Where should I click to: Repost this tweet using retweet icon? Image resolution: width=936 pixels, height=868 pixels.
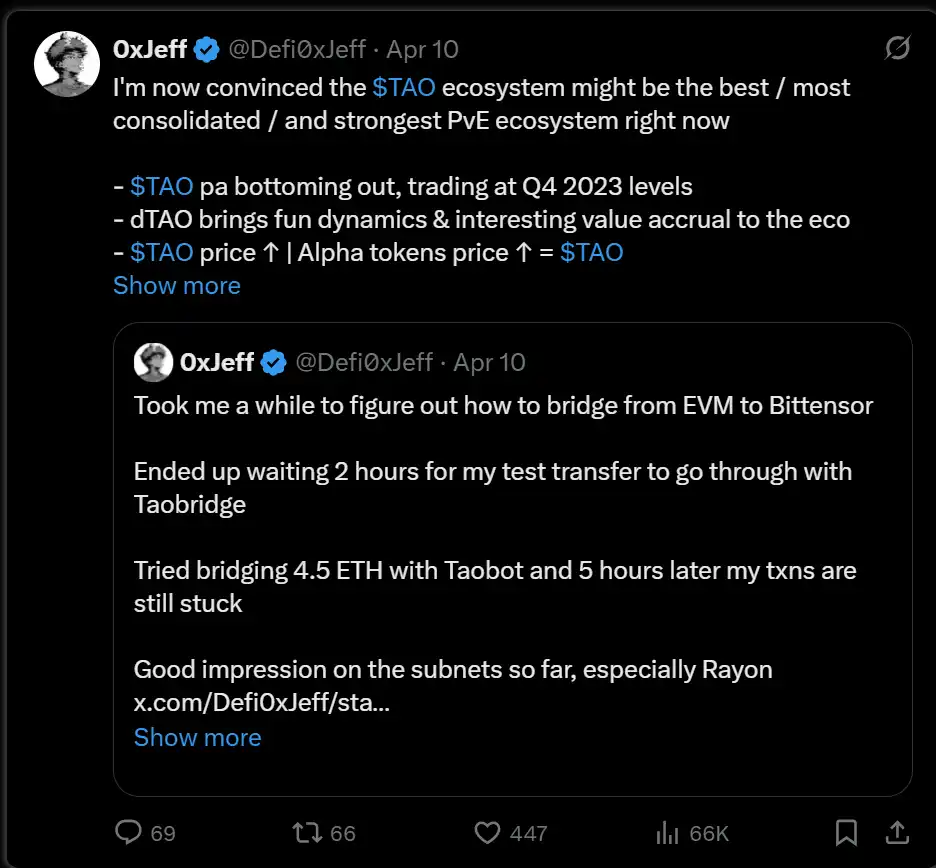(x=304, y=832)
